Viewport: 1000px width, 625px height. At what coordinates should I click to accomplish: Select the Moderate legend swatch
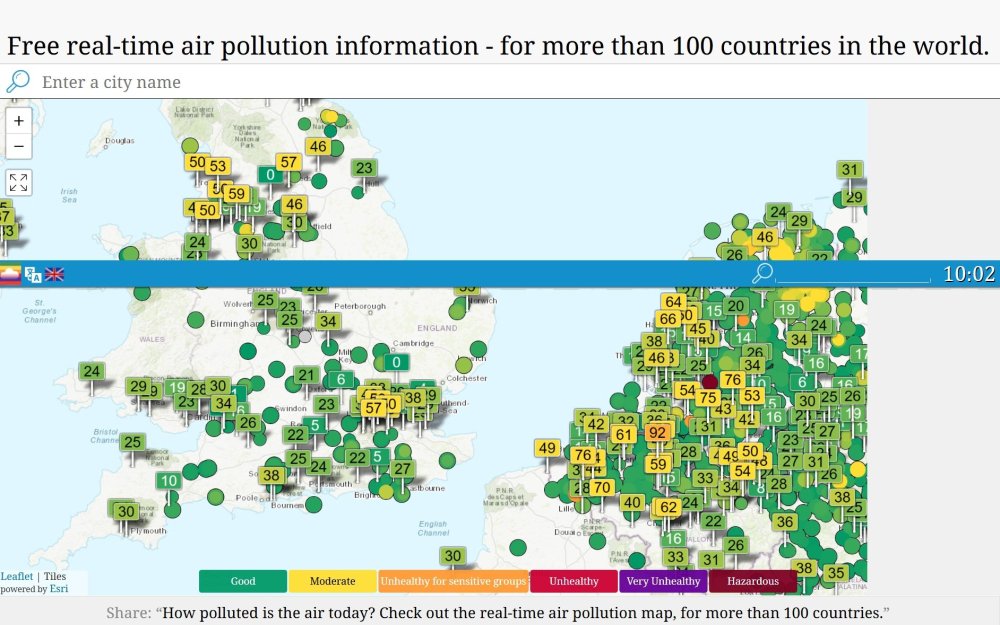(332, 581)
